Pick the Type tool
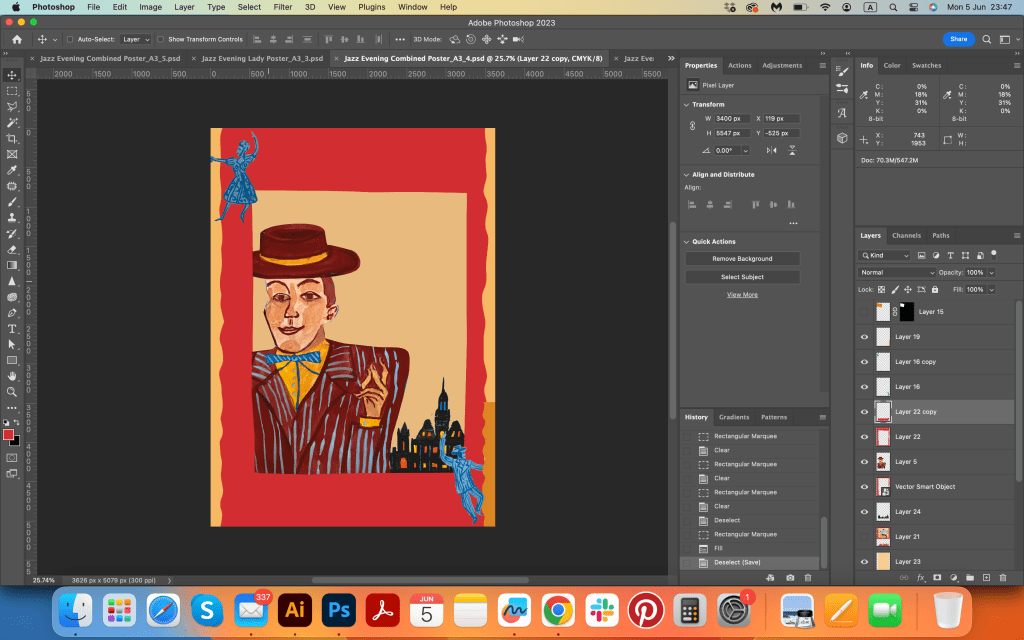The height and width of the screenshot is (640, 1024). point(12,328)
